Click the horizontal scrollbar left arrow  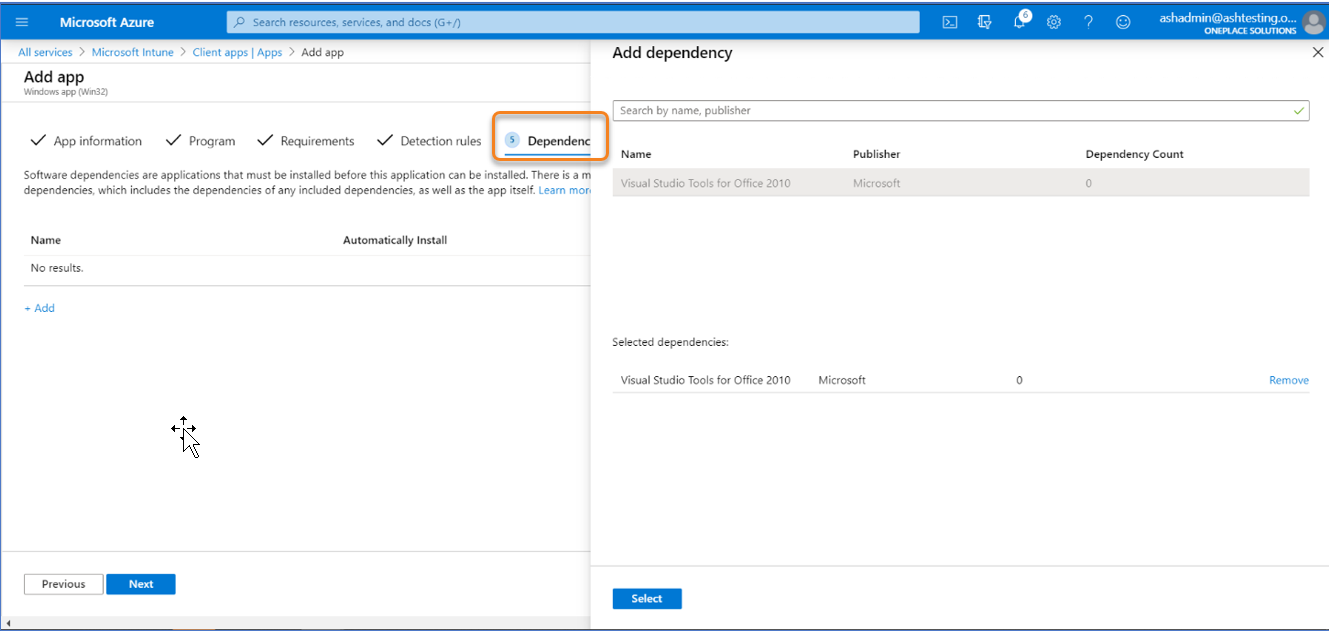8,624
